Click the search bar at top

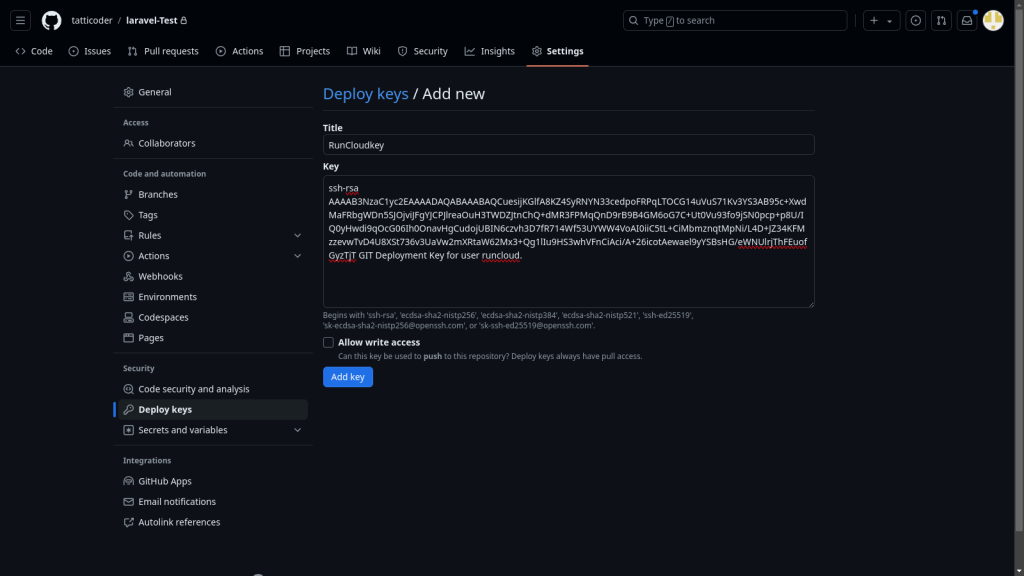(x=735, y=20)
